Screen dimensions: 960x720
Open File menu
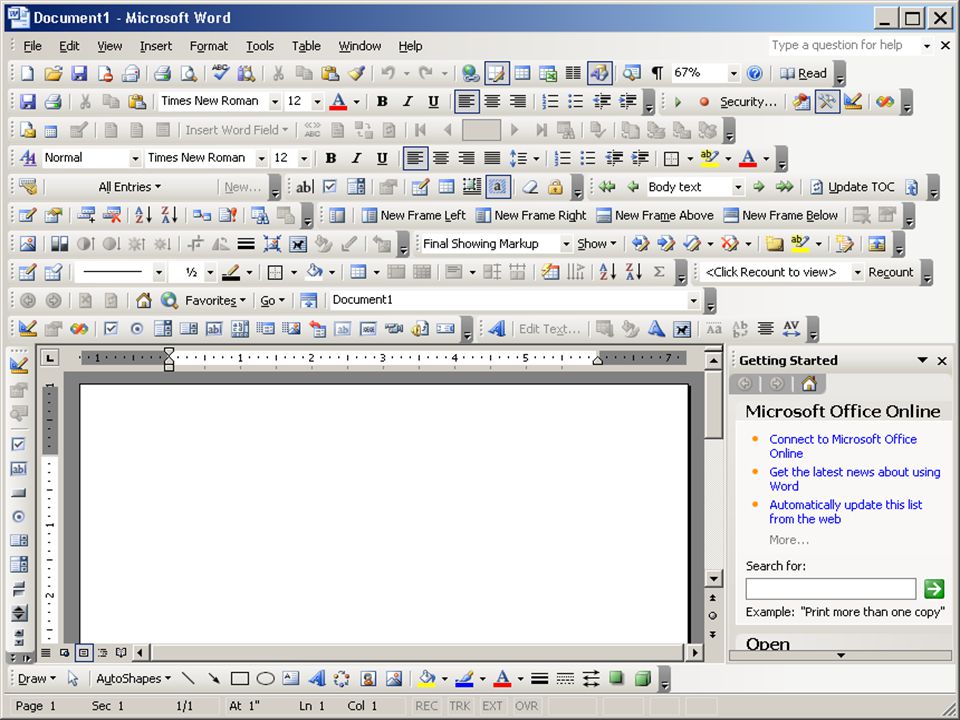tap(32, 46)
